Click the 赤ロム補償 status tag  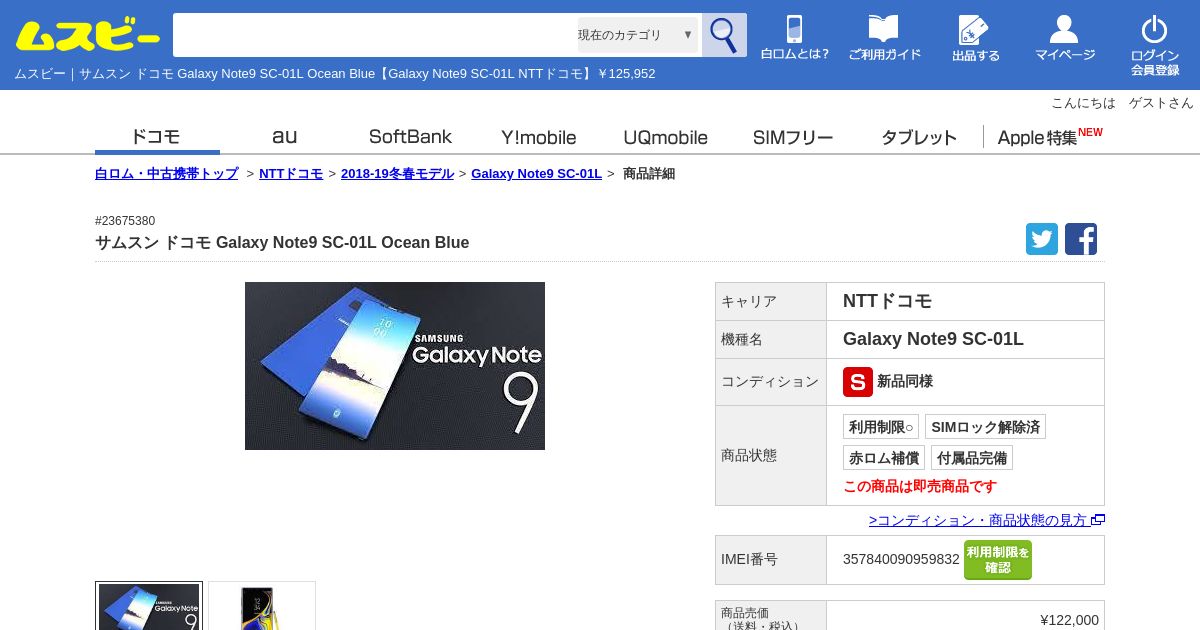click(884, 458)
